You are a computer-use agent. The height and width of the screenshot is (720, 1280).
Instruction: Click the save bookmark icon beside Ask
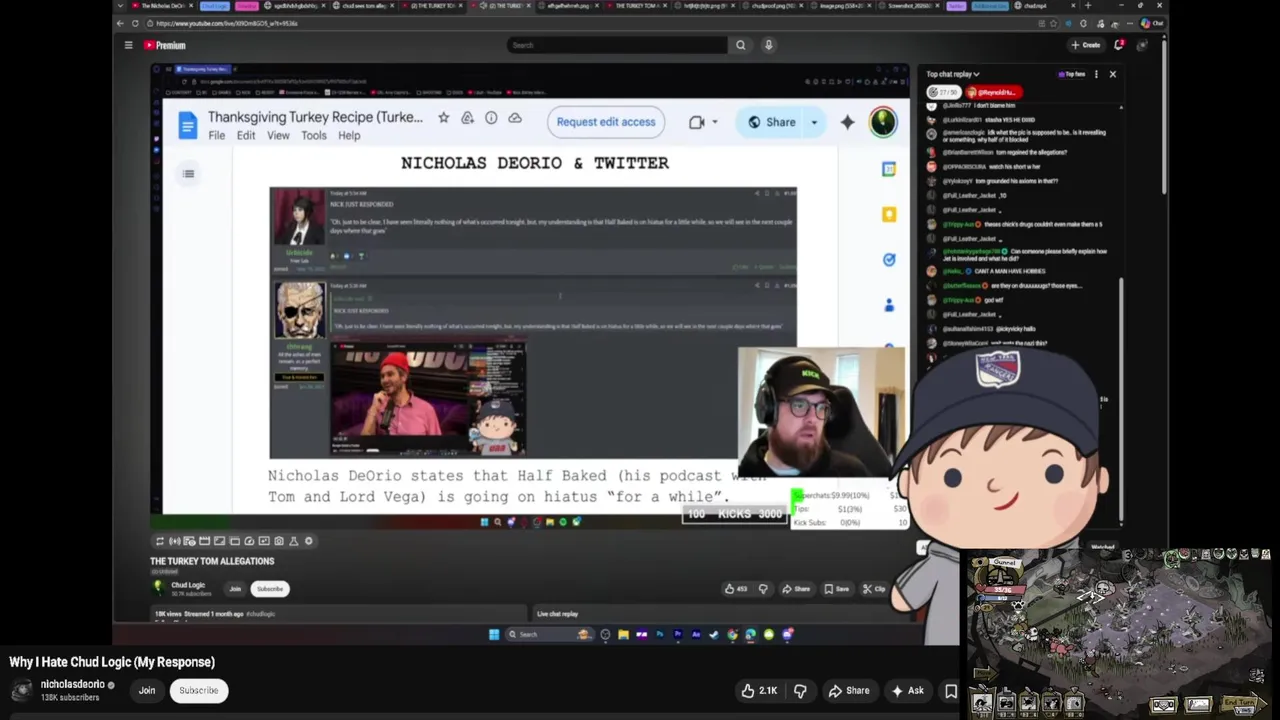point(951,690)
